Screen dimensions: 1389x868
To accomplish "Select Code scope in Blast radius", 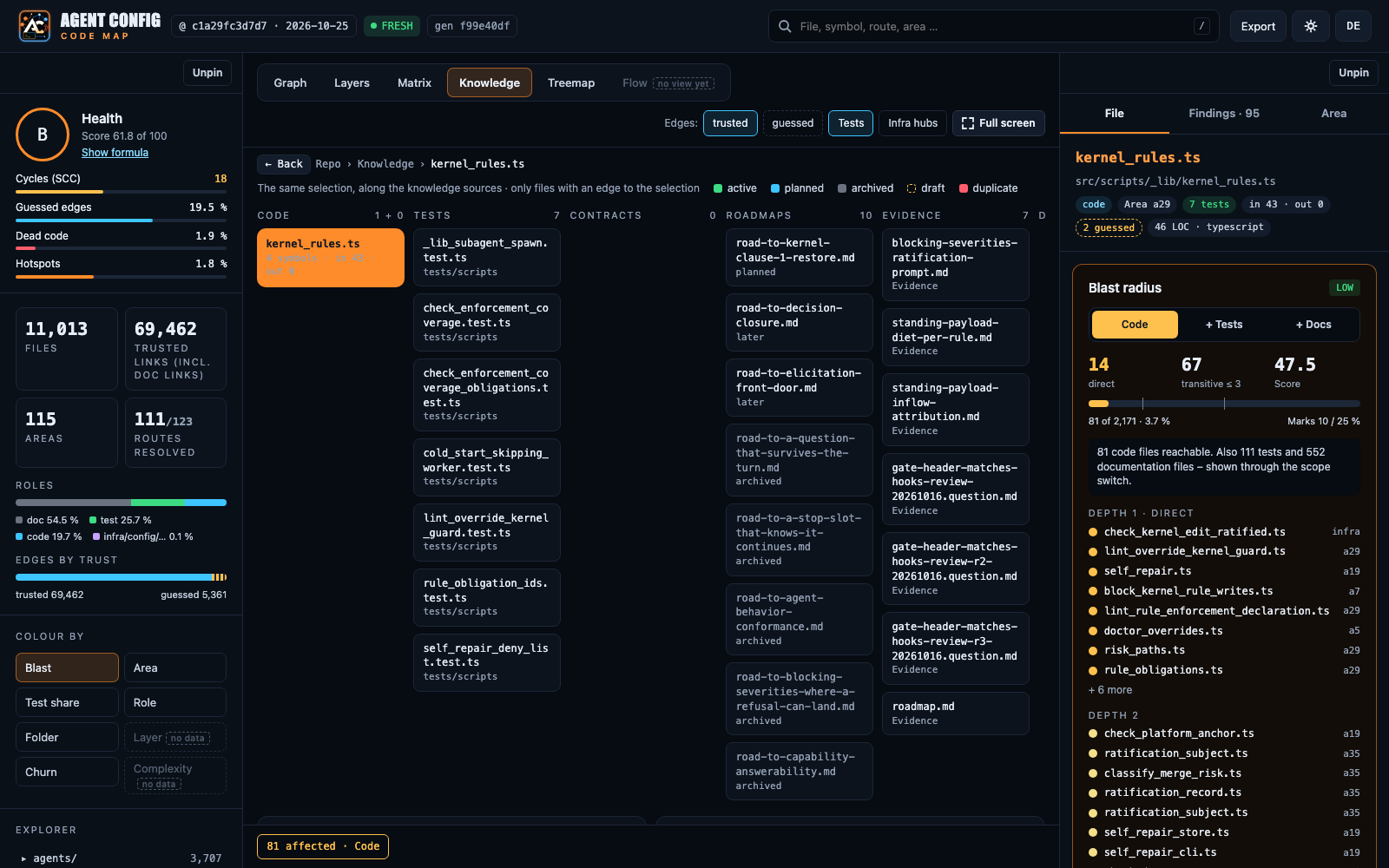I will click(x=1135, y=325).
